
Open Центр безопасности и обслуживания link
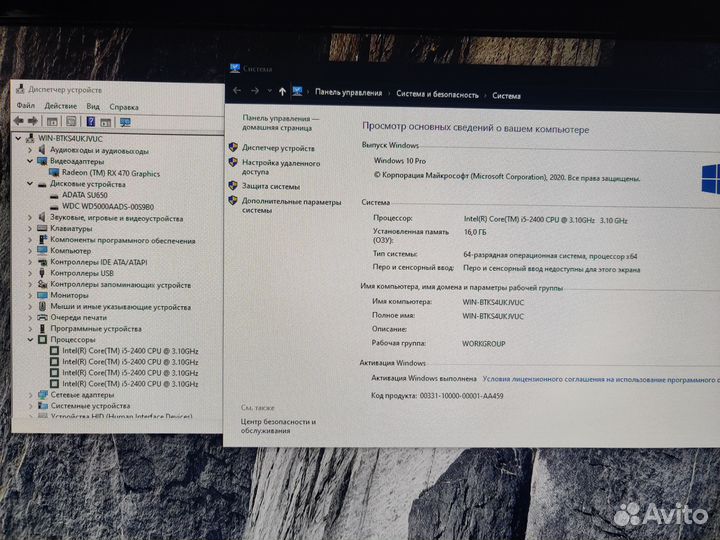[278, 426]
